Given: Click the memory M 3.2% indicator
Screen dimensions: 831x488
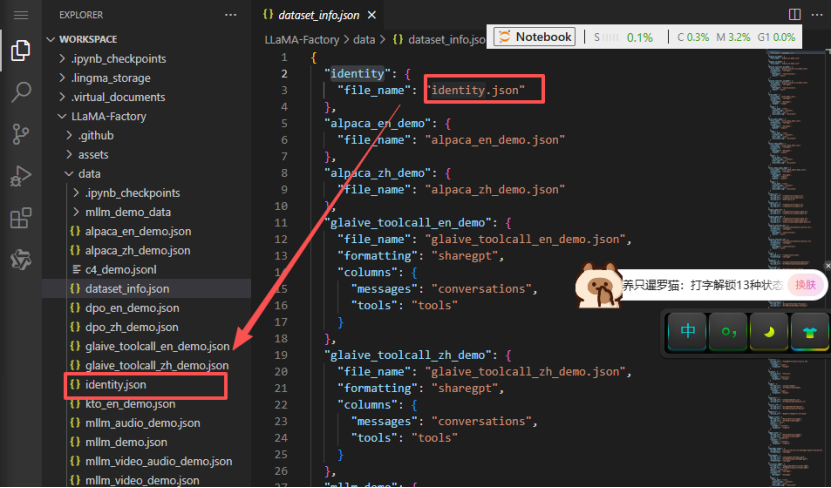Looking at the screenshot, I should (x=733, y=37).
